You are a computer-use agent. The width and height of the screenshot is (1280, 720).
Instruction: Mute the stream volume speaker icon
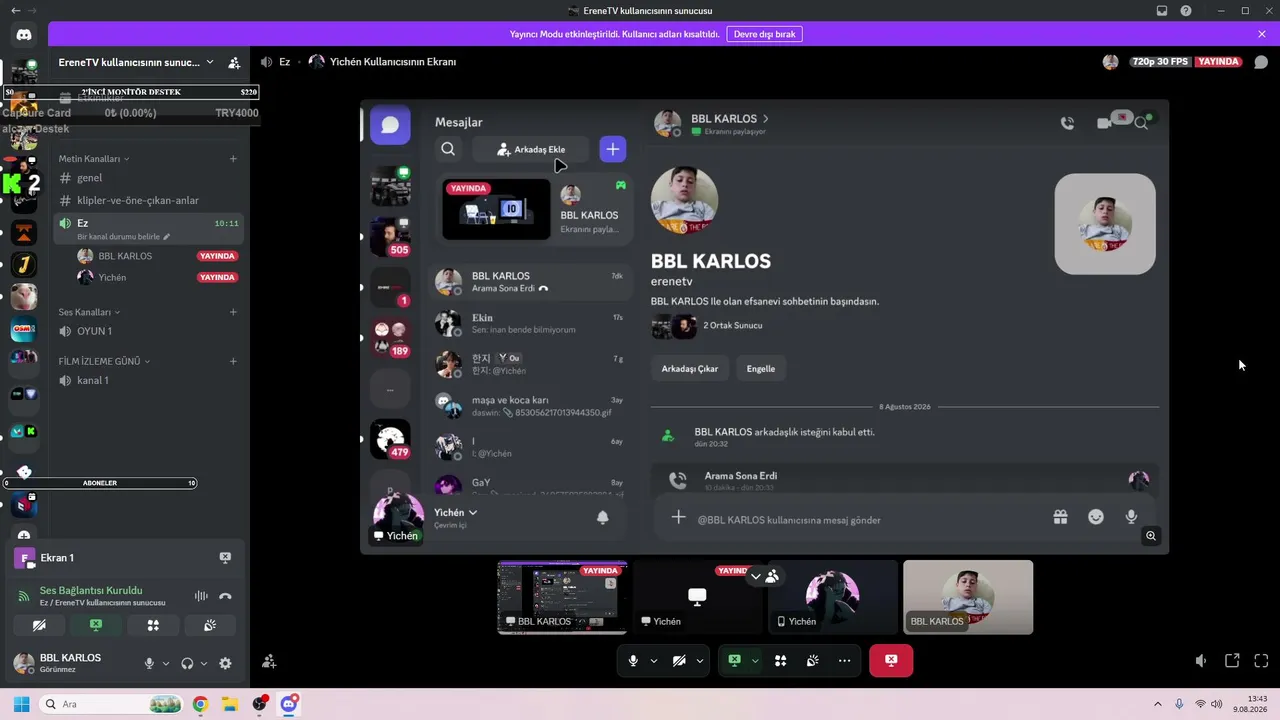coord(1201,661)
